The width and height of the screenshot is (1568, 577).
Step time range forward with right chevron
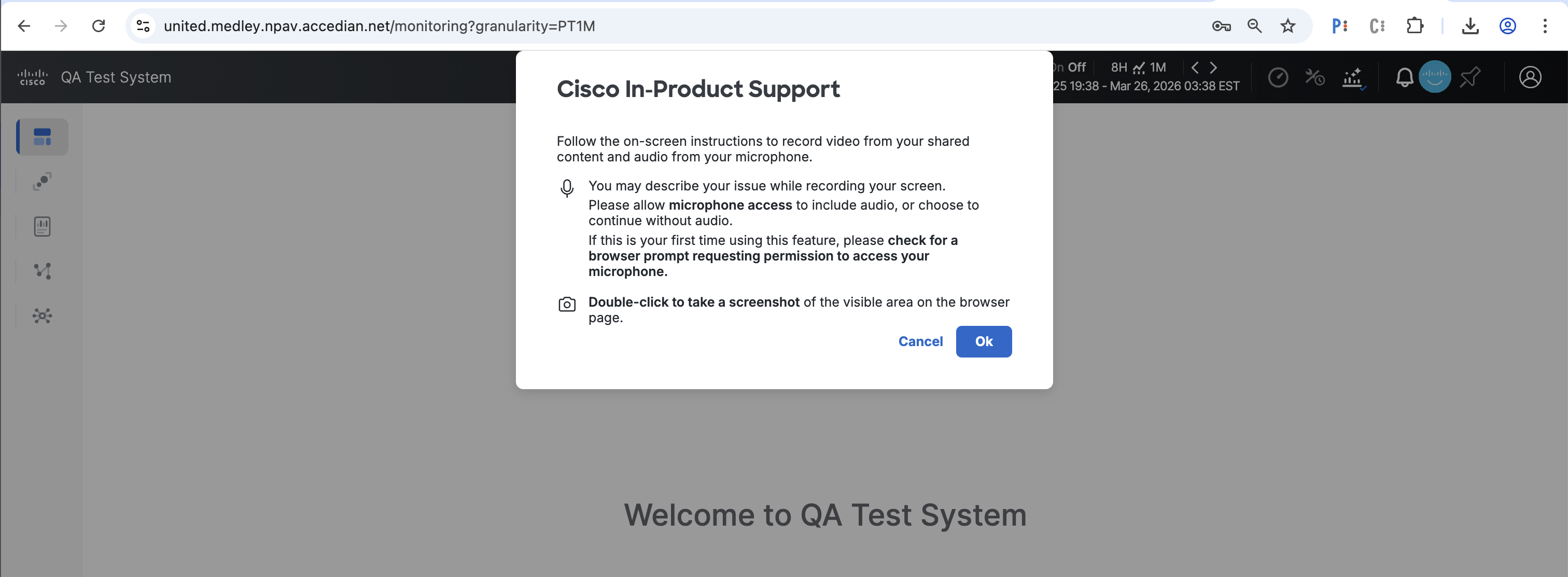click(1213, 67)
